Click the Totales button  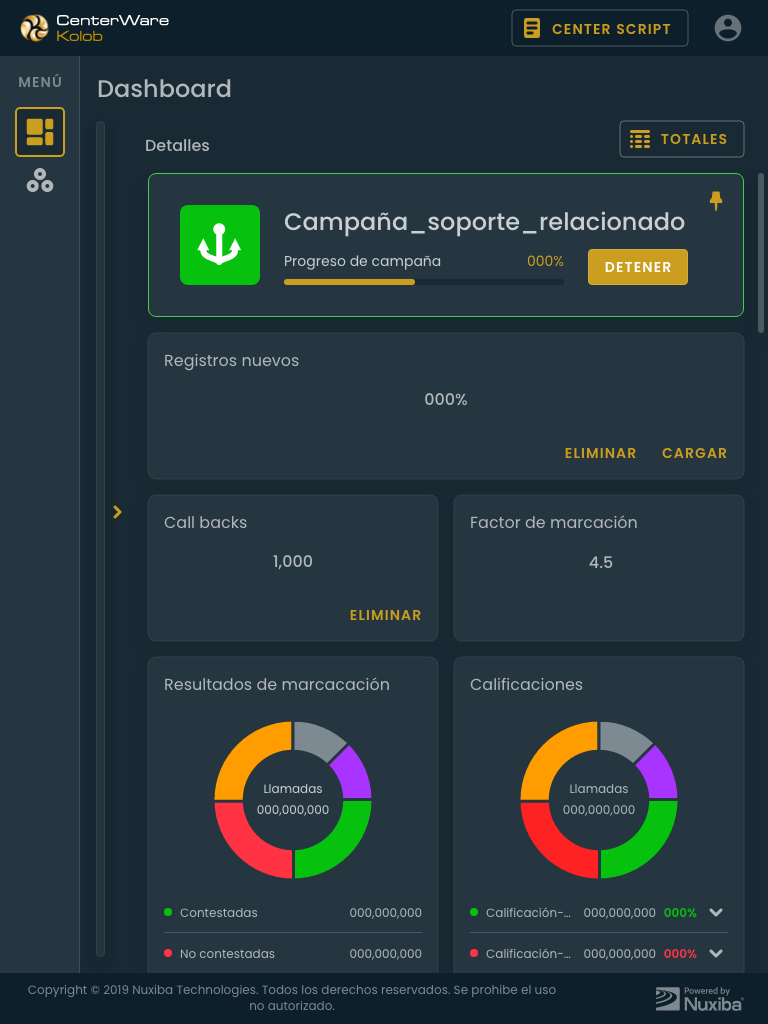pos(682,139)
